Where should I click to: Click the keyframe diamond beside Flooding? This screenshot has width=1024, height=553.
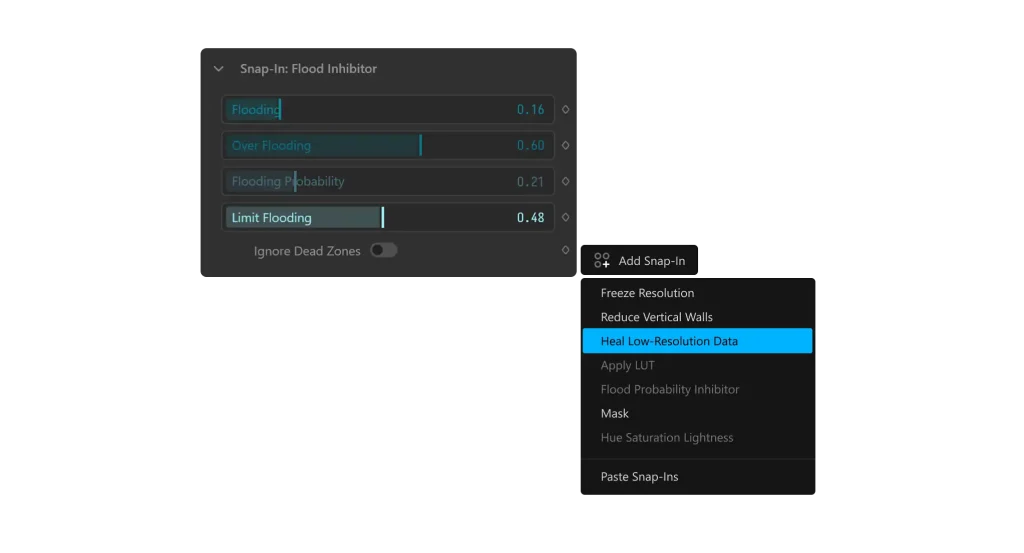pyautogui.click(x=565, y=110)
